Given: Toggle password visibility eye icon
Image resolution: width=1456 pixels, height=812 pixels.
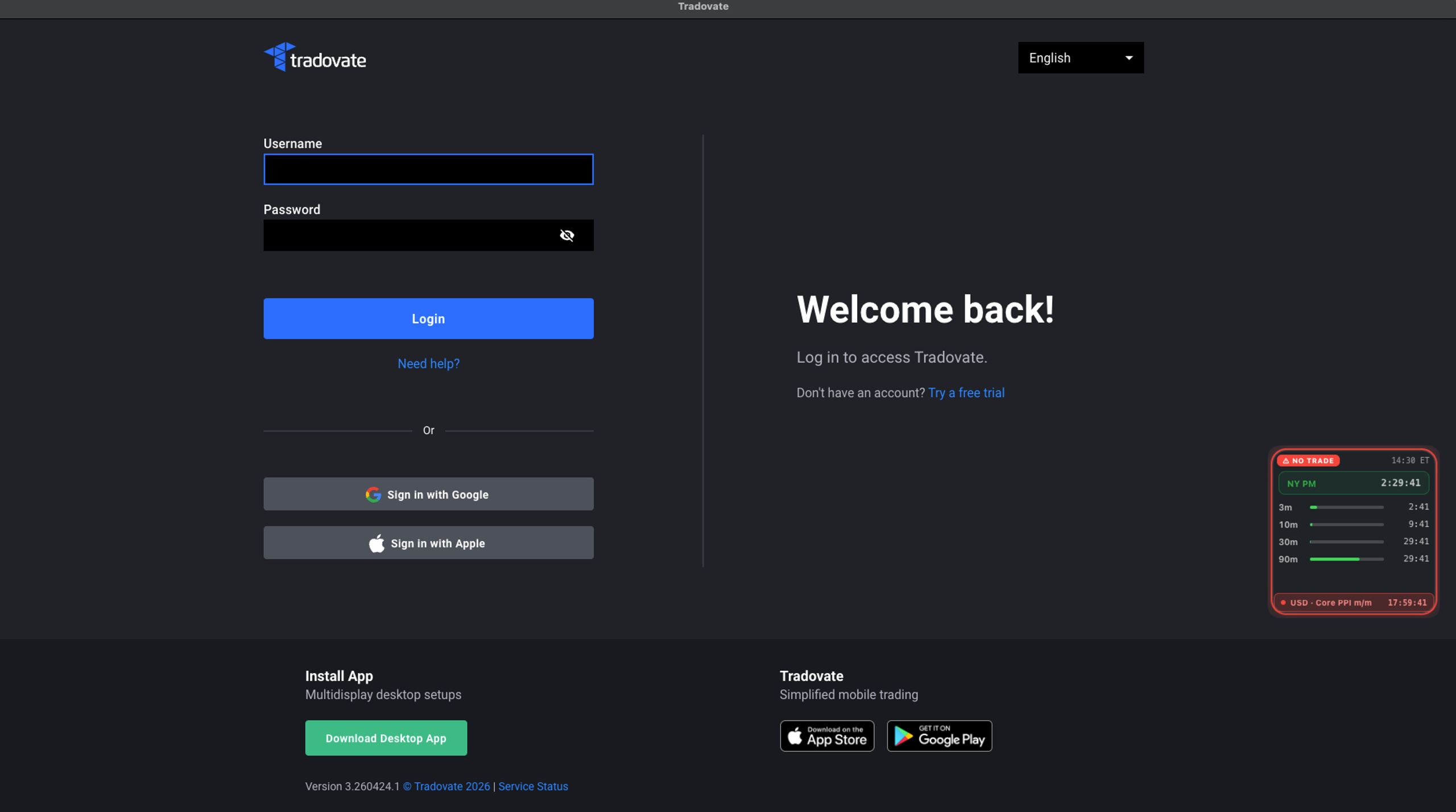Looking at the screenshot, I should [567, 235].
